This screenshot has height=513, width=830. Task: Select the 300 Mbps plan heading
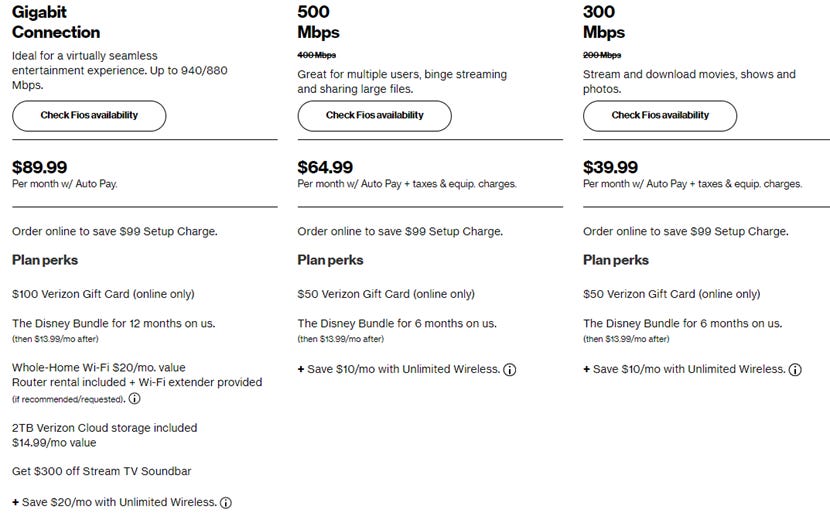coord(604,22)
